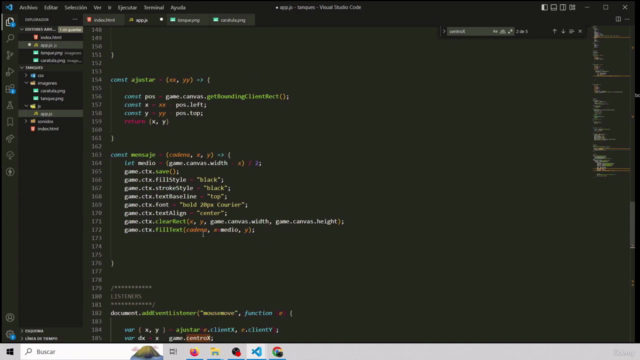Jump to next find match arrow
Screen dimensions: 640x360
(x=563, y=31)
